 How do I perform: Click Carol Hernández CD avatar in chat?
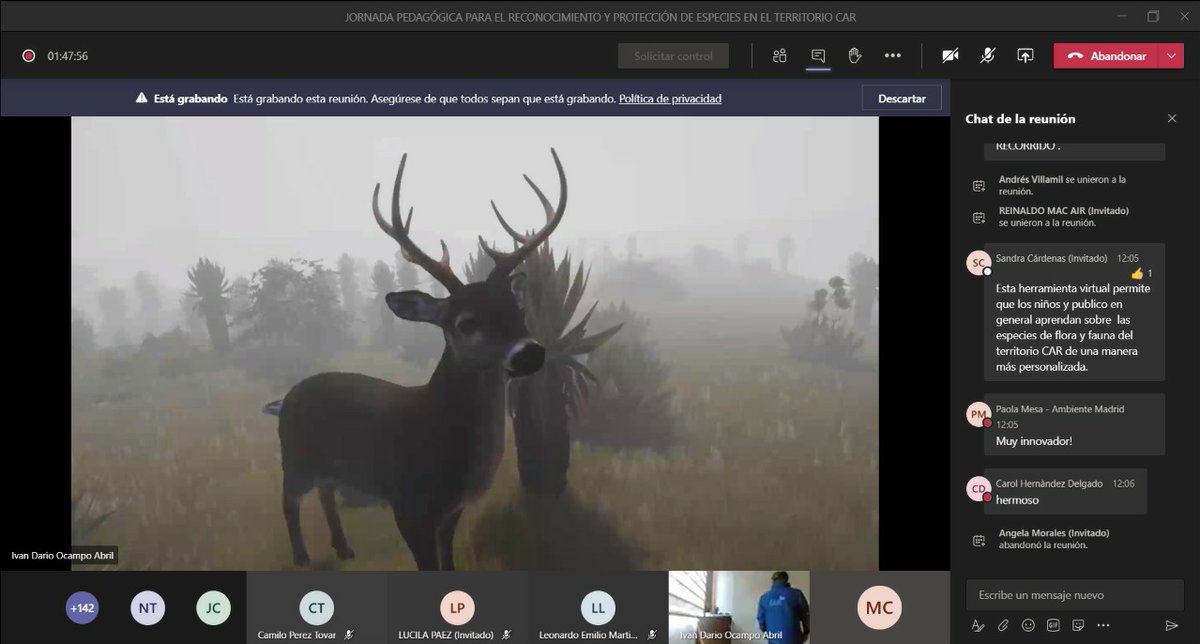pyautogui.click(x=977, y=489)
